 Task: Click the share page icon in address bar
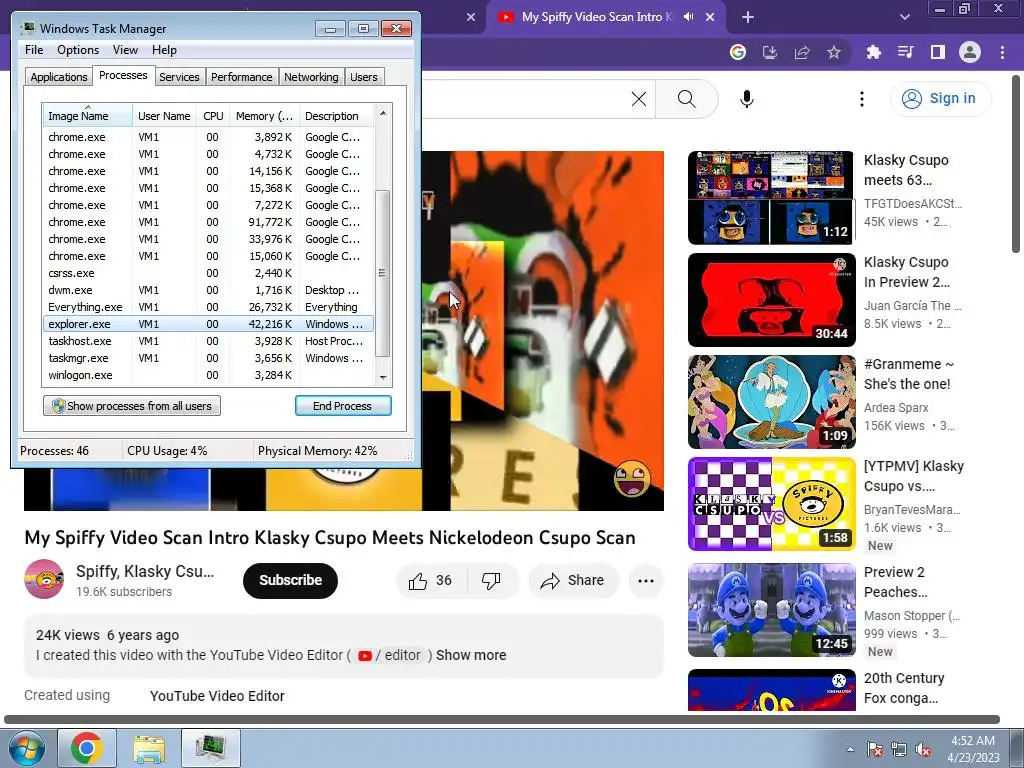802,52
